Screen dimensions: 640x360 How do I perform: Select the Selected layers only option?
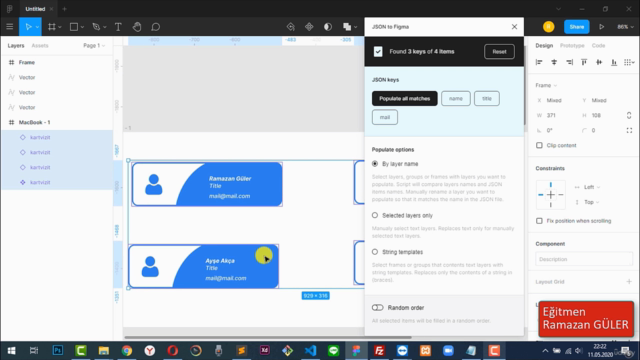[x=375, y=215]
